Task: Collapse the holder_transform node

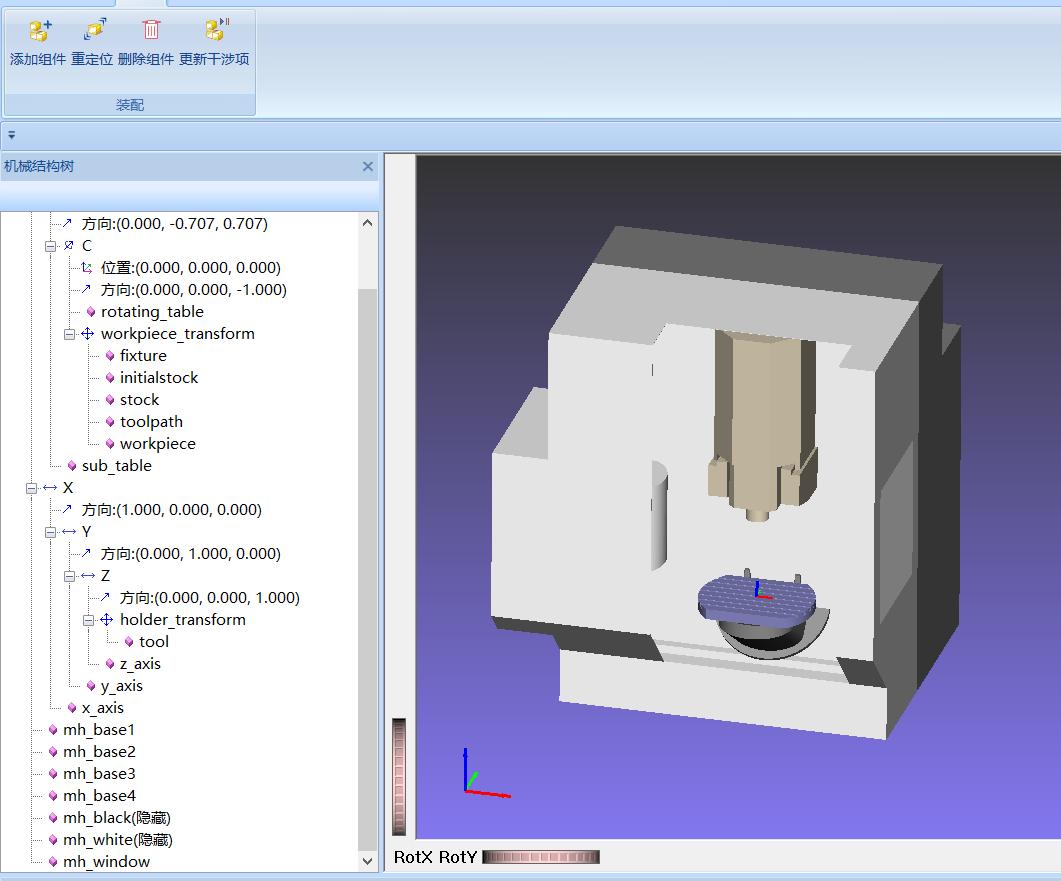Action: click(89, 620)
